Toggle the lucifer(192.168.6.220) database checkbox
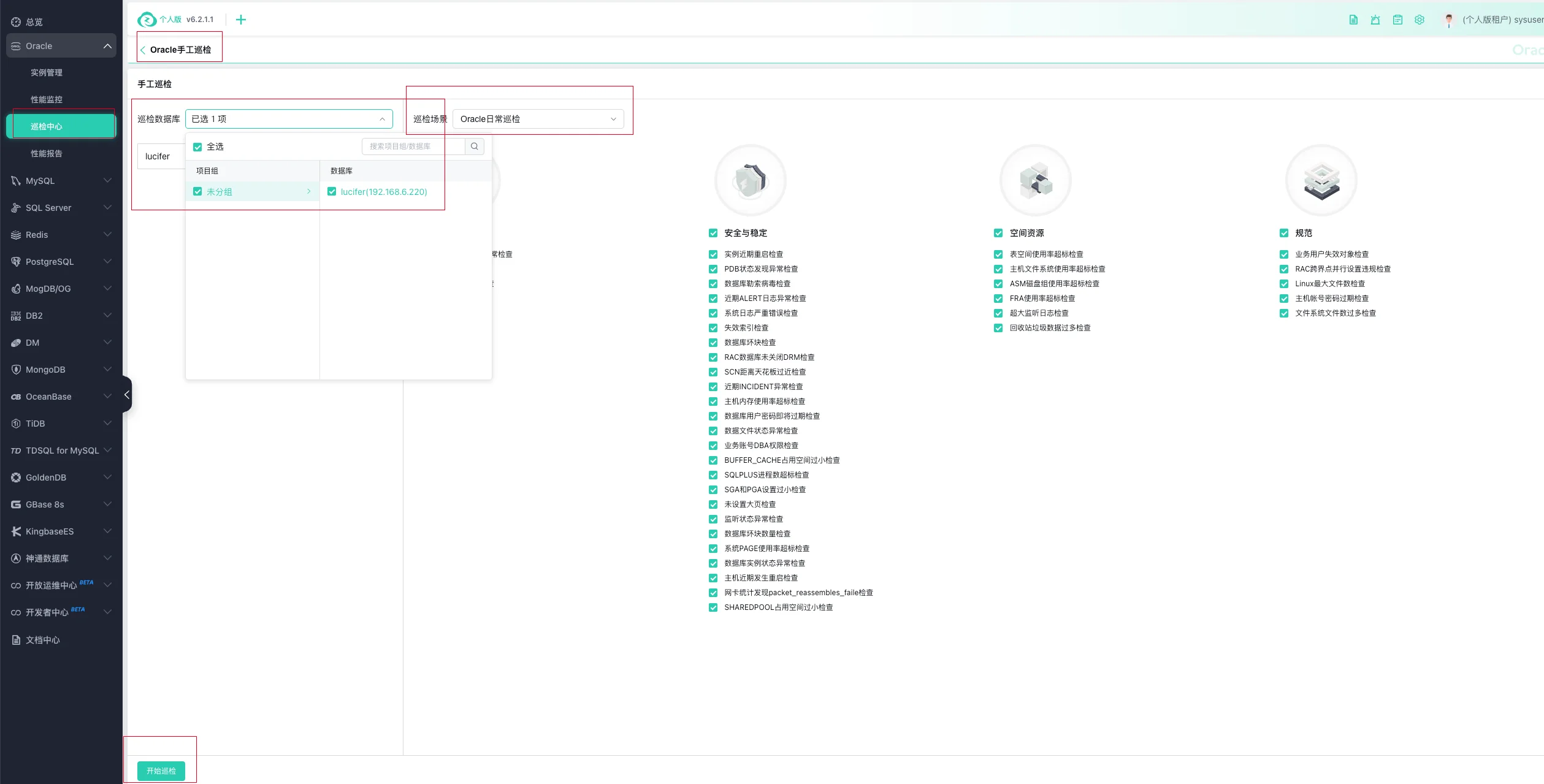This screenshot has width=1544, height=784. pyautogui.click(x=332, y=192)
